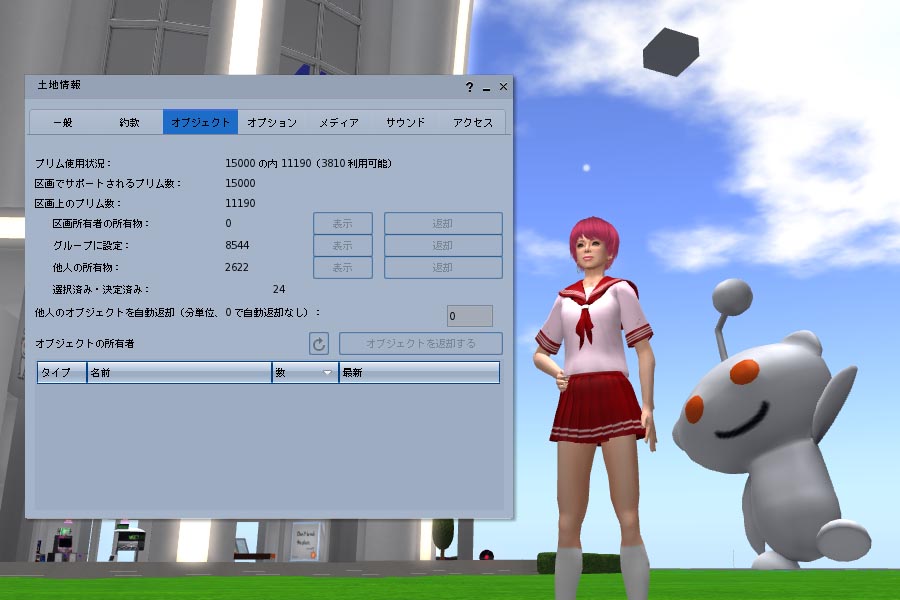Focus the auto-return minutes input field
Image resolution: width=900 pixels, height=600 pixels.
click(470, 316)
